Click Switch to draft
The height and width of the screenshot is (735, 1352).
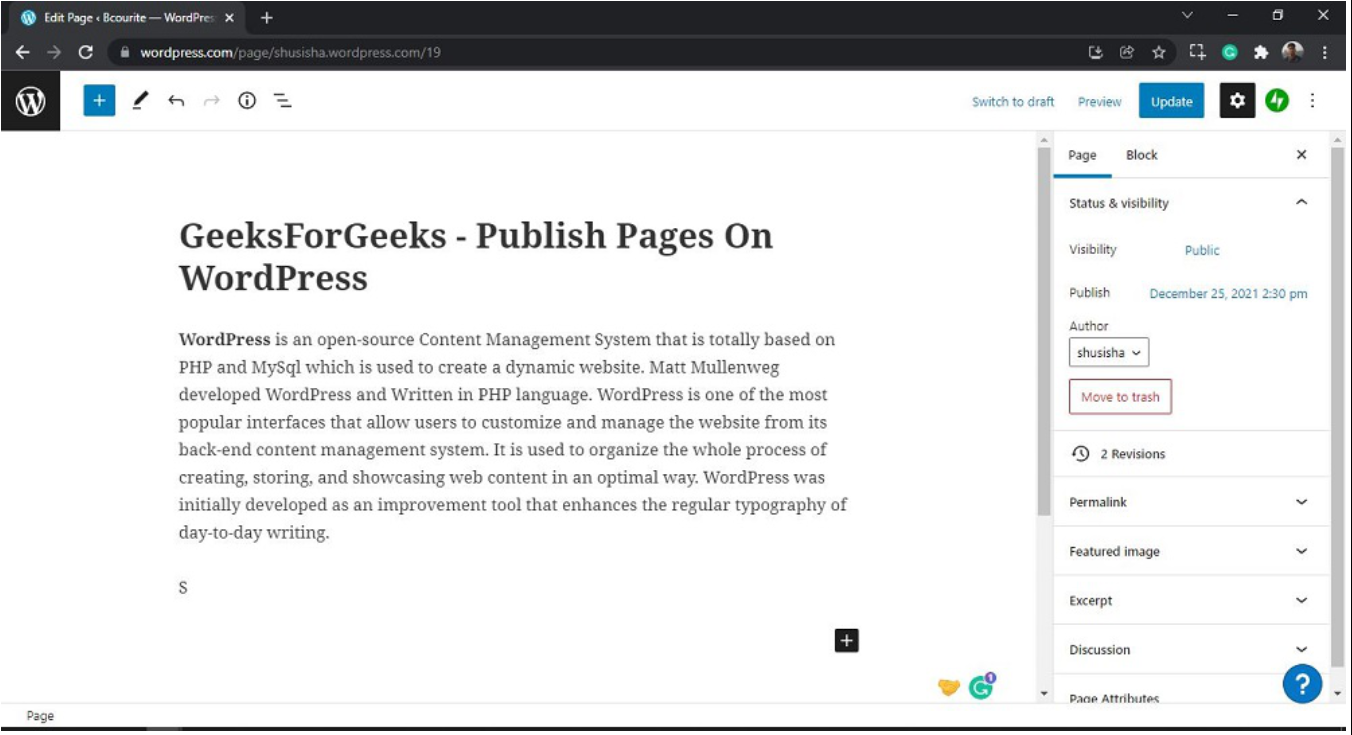(x=1013, y=102)
